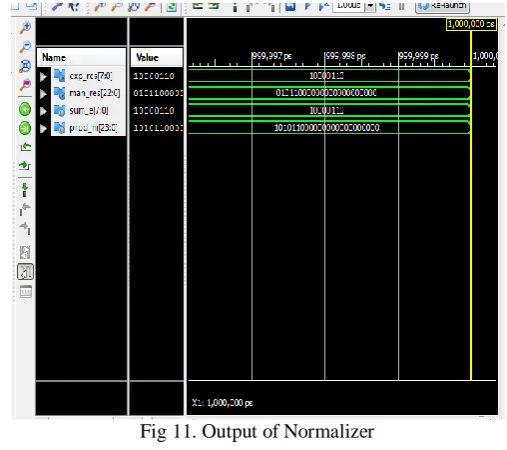This screenshot has width=507, height=450.
Task: Click the simulation run time field
Action: pos(348,6)
